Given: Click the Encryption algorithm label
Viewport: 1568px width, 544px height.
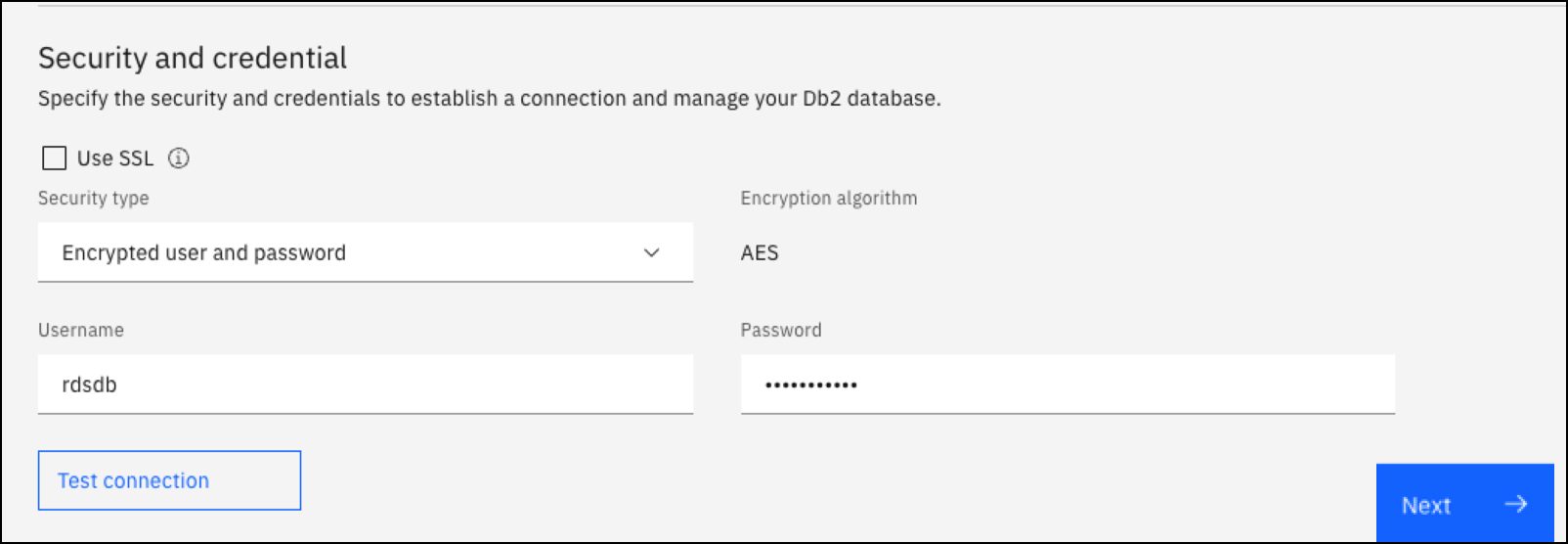Looking at the screenshot, I should pos(829,199).
